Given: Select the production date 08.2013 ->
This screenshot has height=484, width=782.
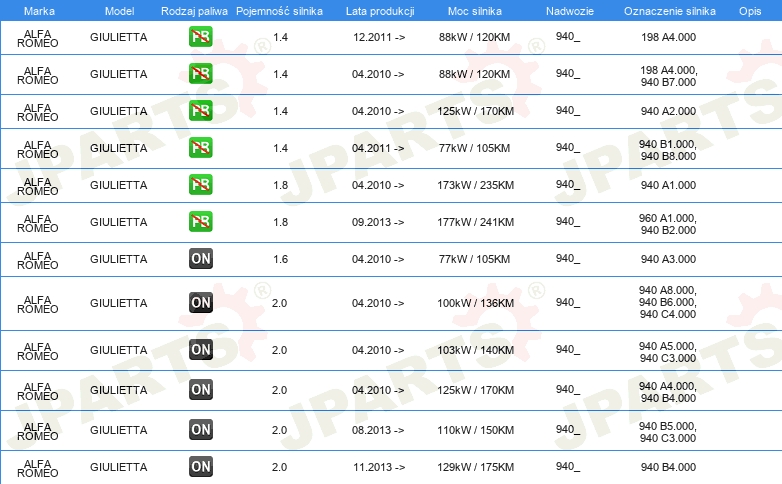Looking at the screenshot, I should (378, 430).
